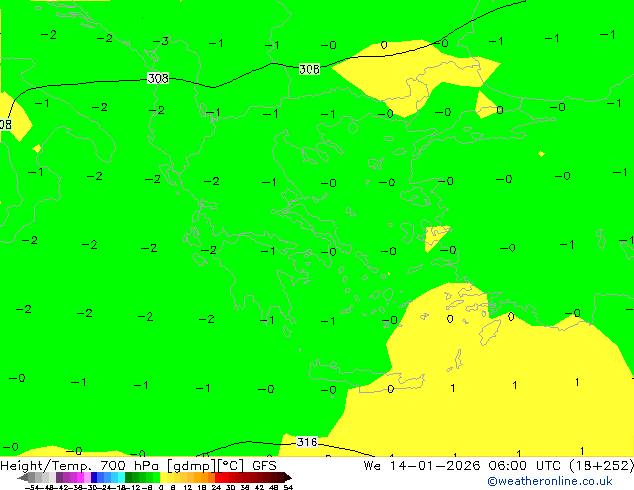Image resolution: width=634 pixels, height=490 pixels.
Task: Click the We 14-01-2026 06:00 UTC date text
Action: pos(463,466)
